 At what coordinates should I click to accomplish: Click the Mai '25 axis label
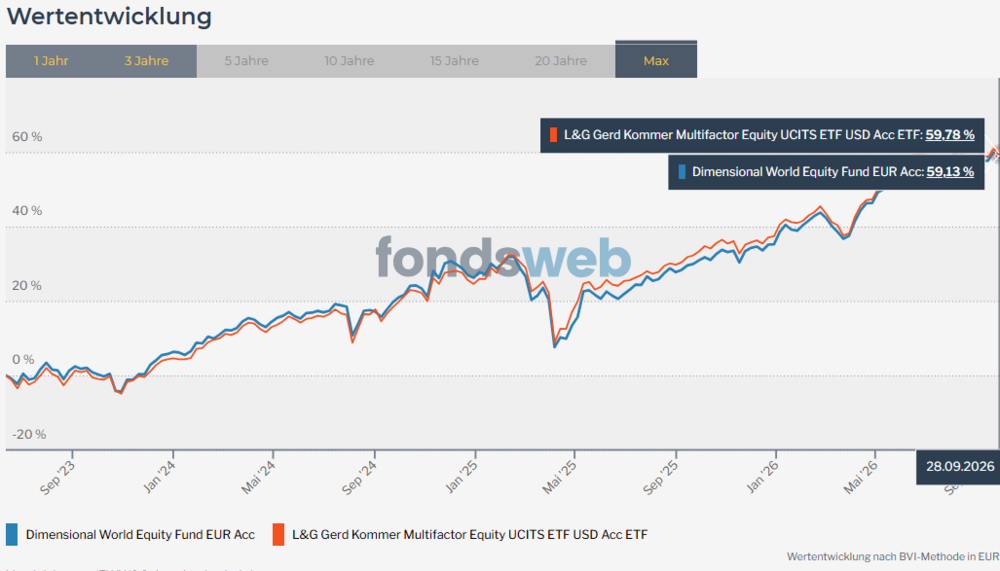tap(560, 477)
